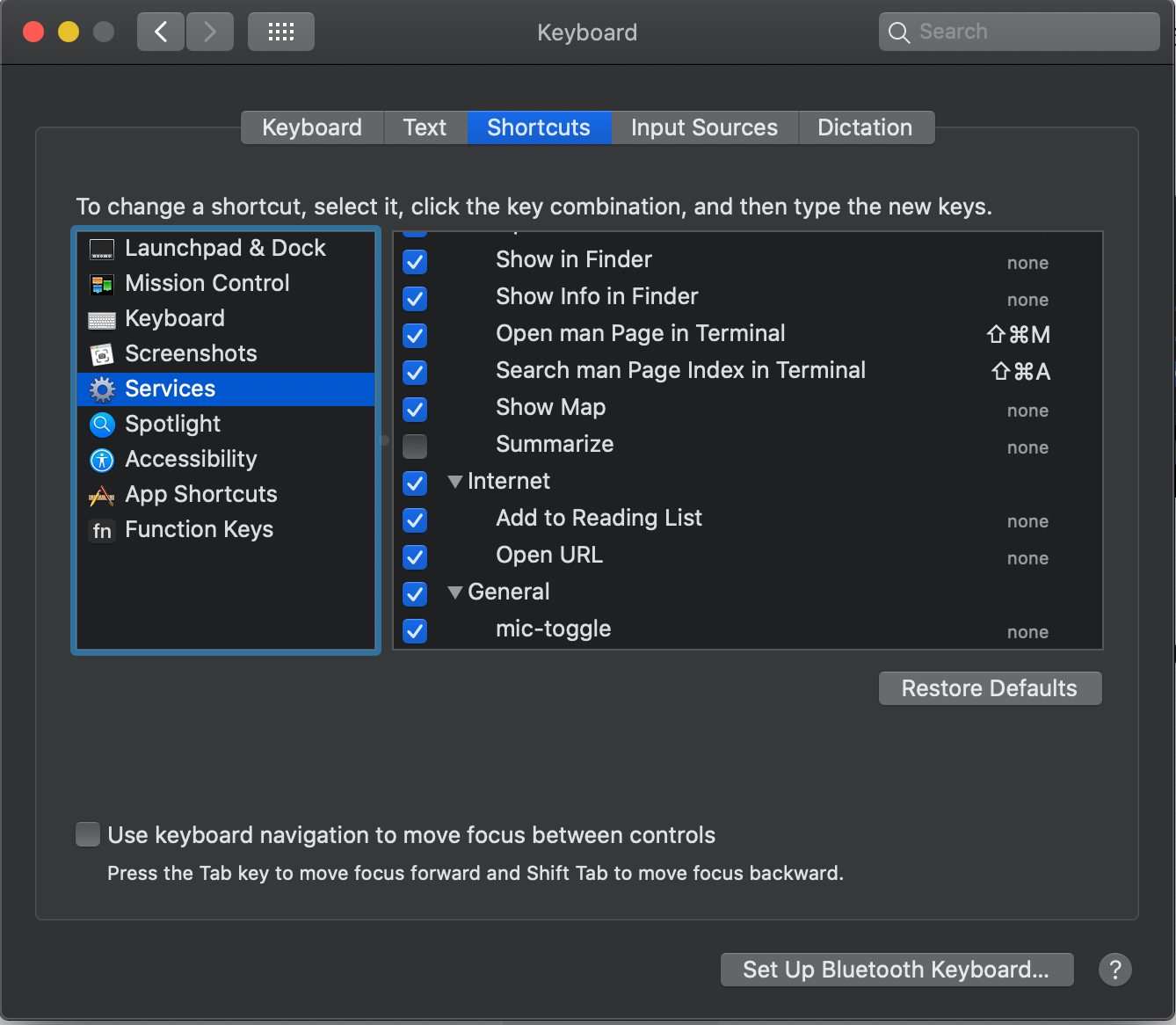Select Spotlight category text
The width and height of the screenshot is (1176, 1025).
173,425
